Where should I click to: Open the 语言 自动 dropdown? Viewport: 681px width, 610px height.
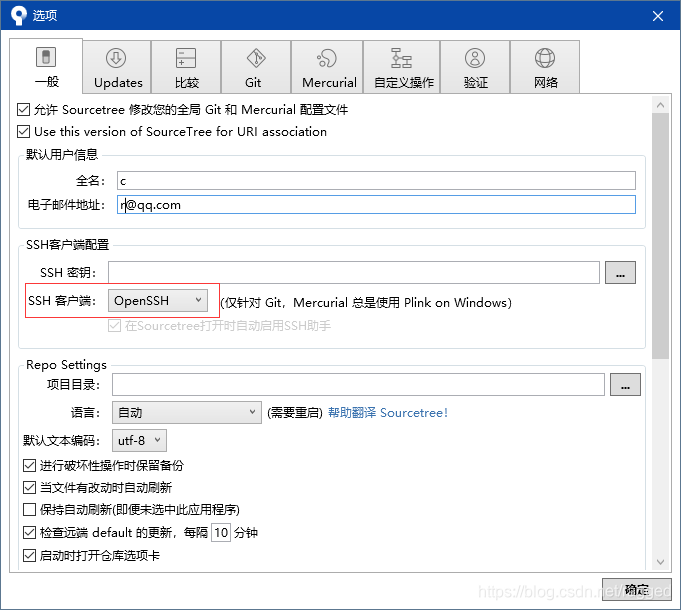187,412
